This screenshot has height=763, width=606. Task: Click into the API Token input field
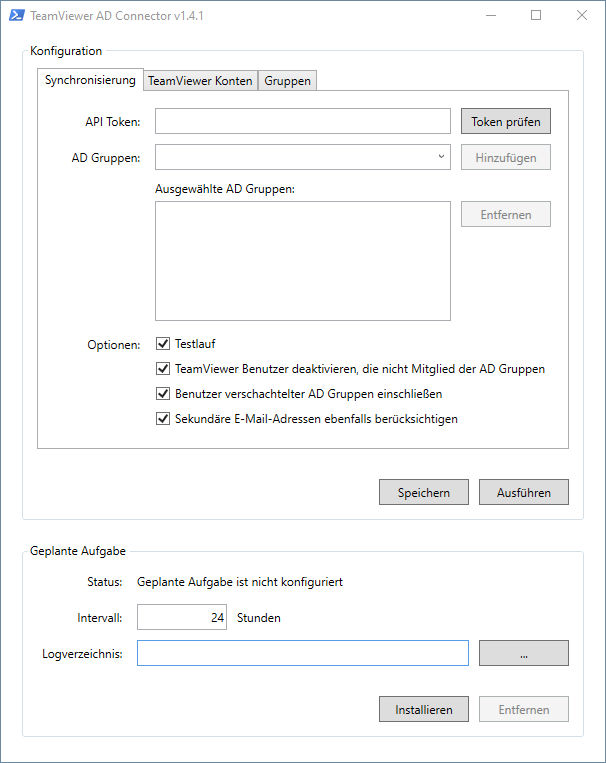click(303, 121)
